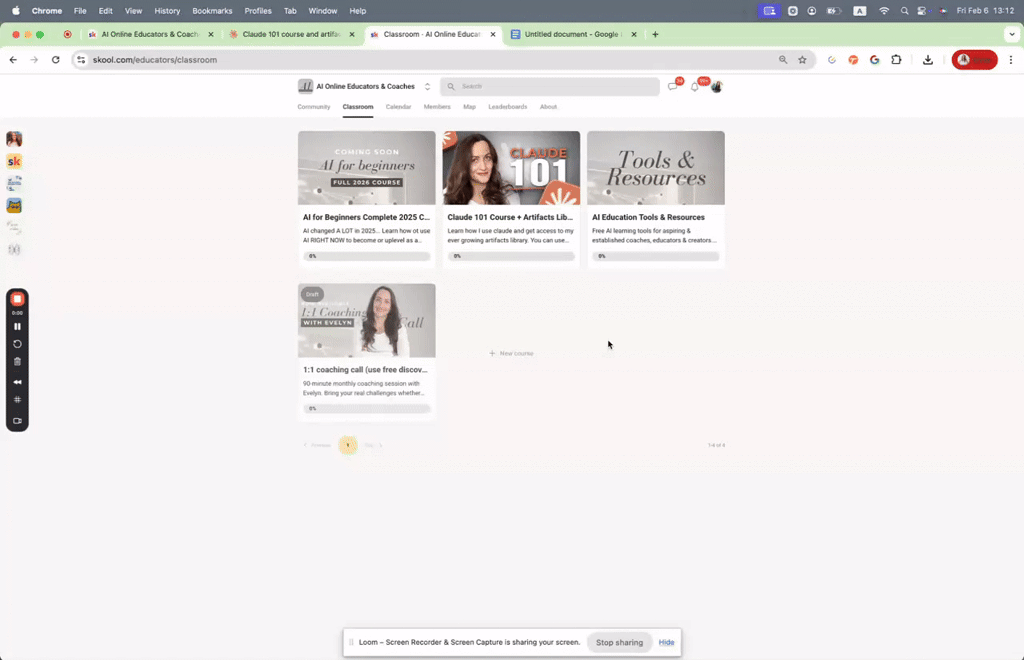Pause the Loom recording
The width and height of the screenshot is (1024, 660).
17,326
